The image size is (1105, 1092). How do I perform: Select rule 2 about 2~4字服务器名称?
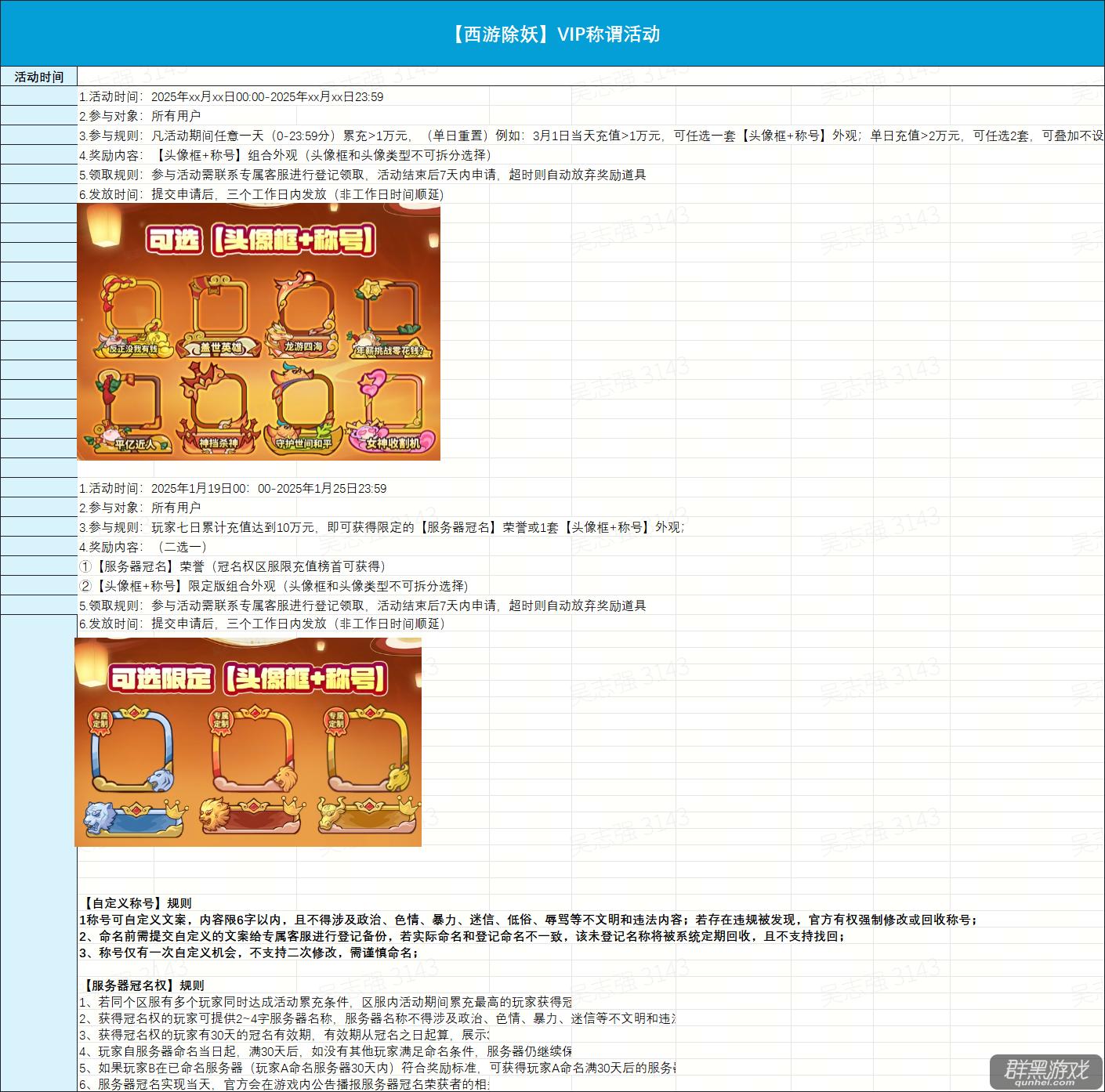(x=377, y=1018)
